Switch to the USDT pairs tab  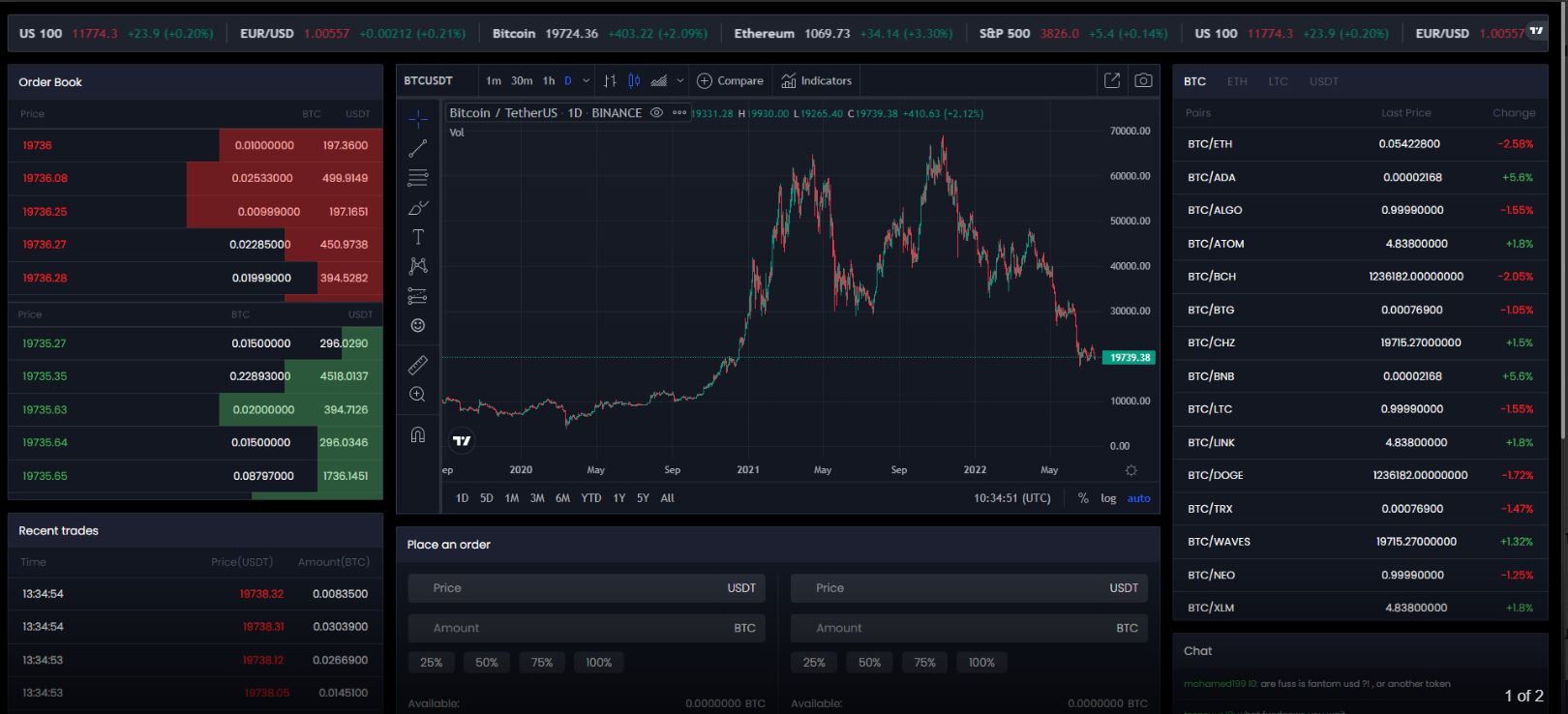coord(1323,81)
